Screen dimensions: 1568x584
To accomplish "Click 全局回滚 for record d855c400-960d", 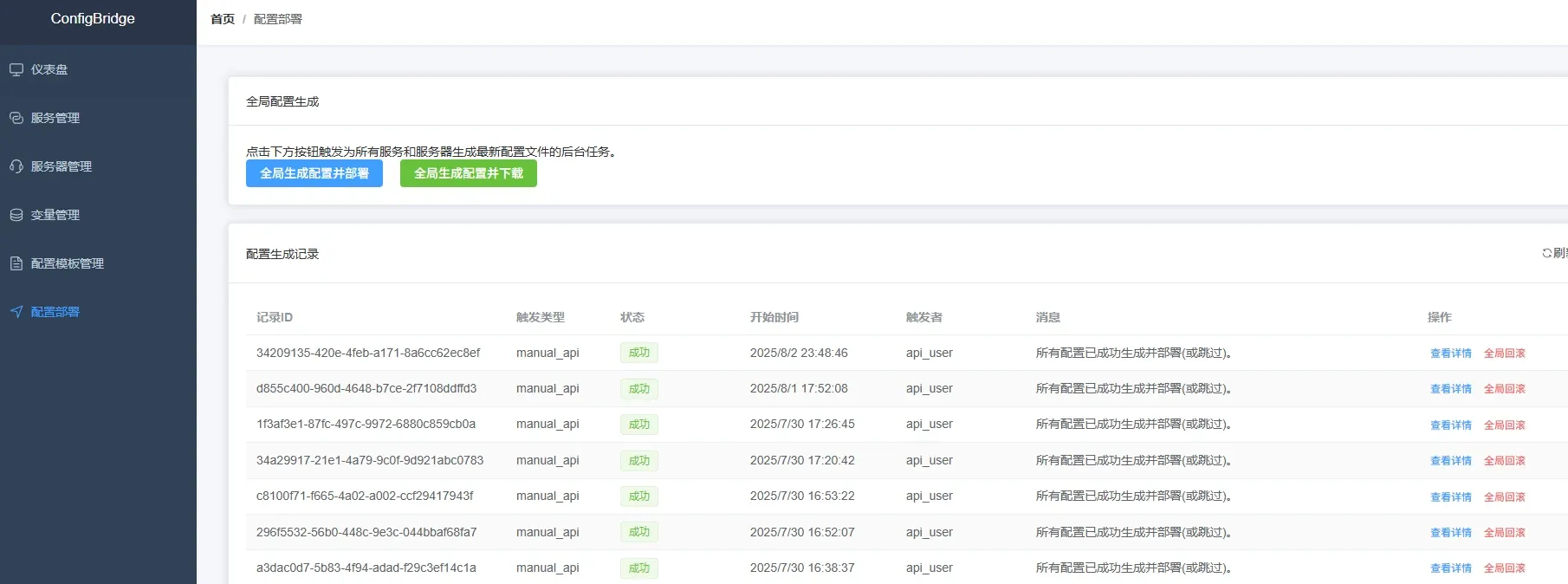I will click(1505, 389).
